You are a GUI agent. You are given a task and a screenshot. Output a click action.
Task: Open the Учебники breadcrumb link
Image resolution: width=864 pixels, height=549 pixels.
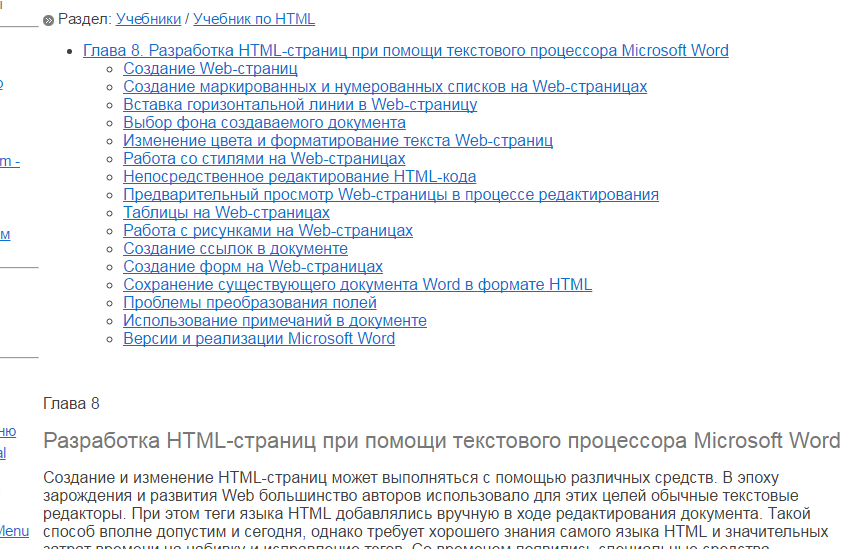(148, 19)
